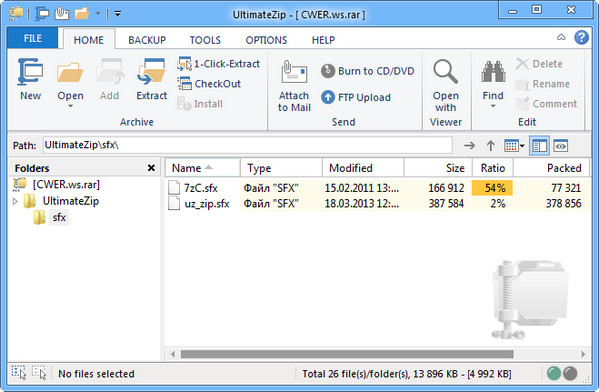Click the 54% ratio cell
599x392 pixels.
coord(492,188)
